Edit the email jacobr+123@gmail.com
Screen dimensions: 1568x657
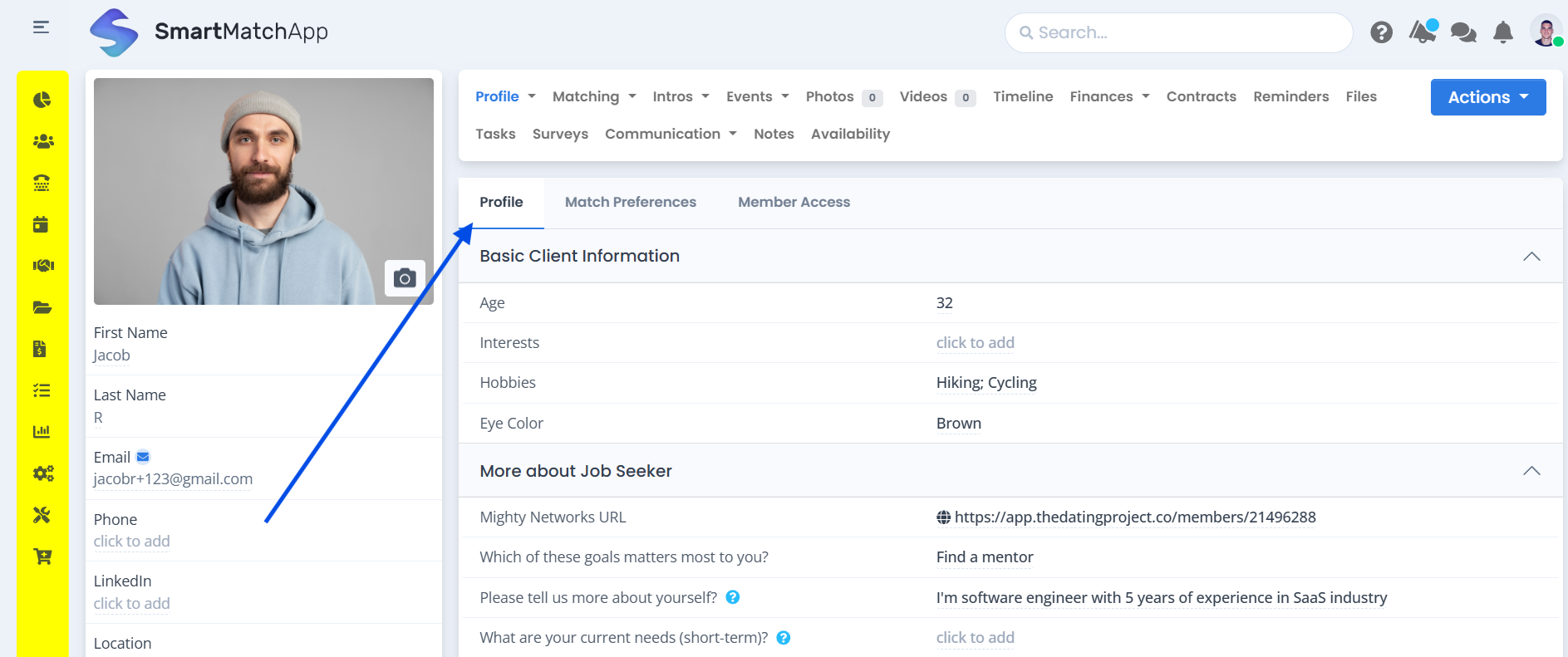point(173,479)
